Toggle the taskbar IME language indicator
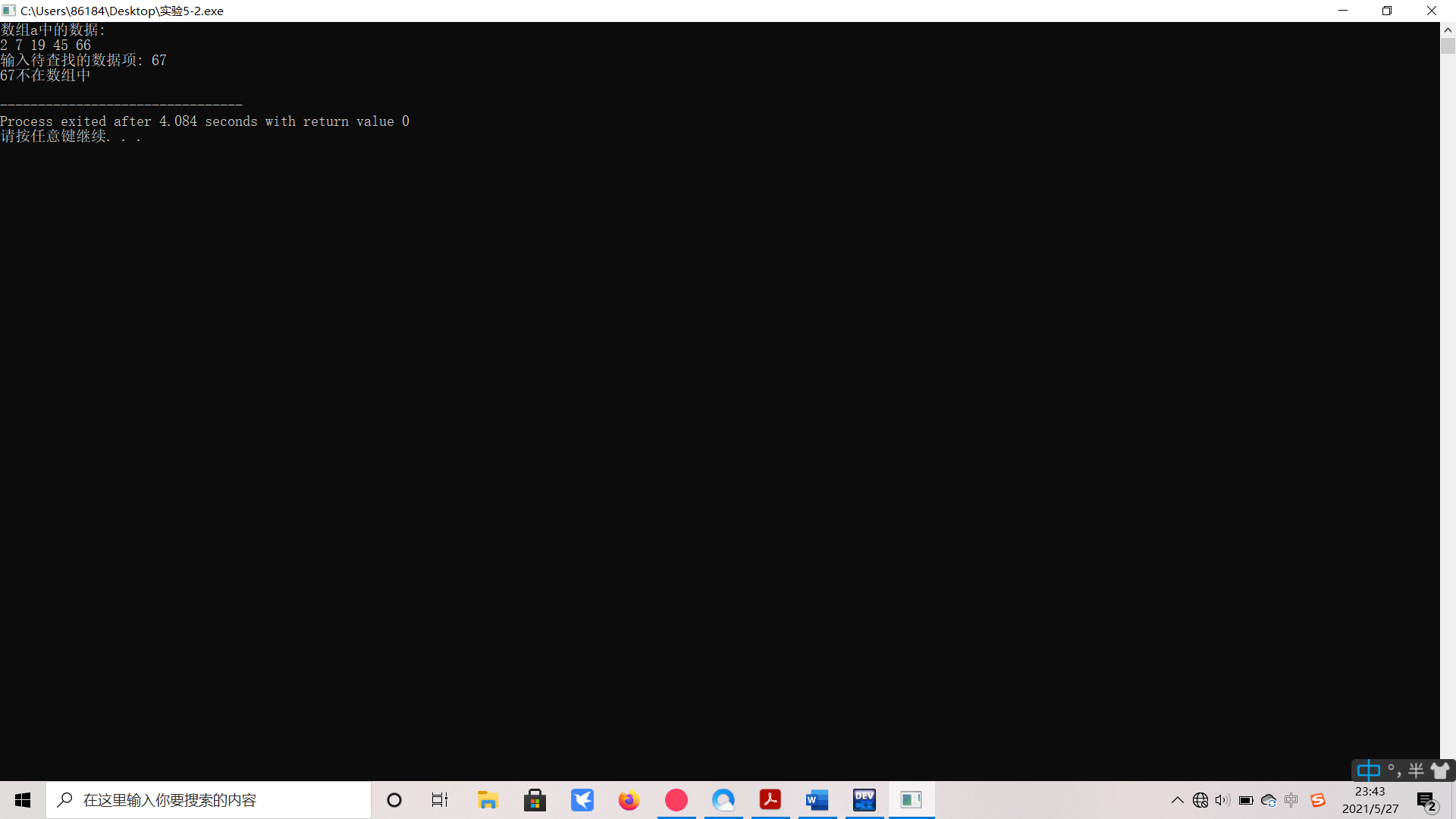The width and height of the screenshot is (1456, 819). (1291, 800)
